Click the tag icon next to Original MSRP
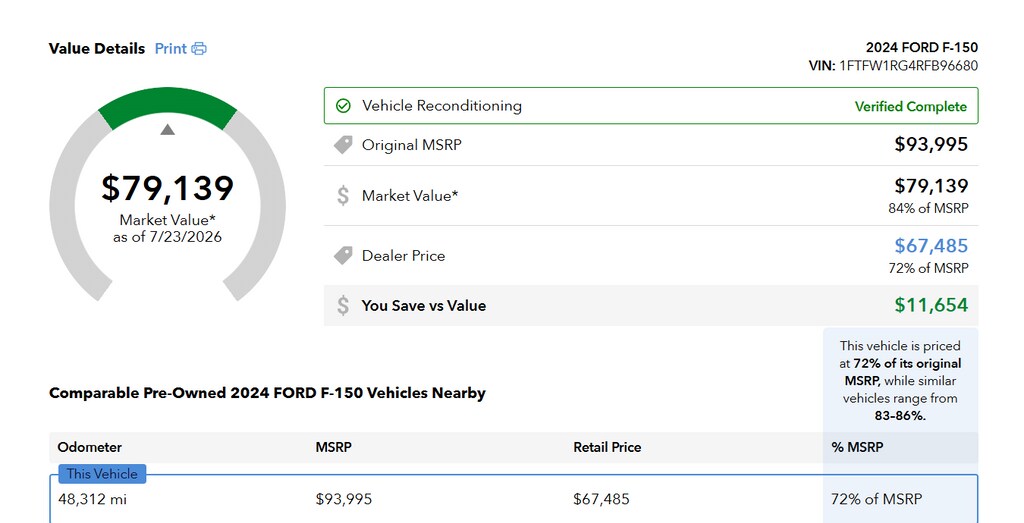Image resolution: width=1024 pixels, height=523 pixels. click(x=344, y=145)
